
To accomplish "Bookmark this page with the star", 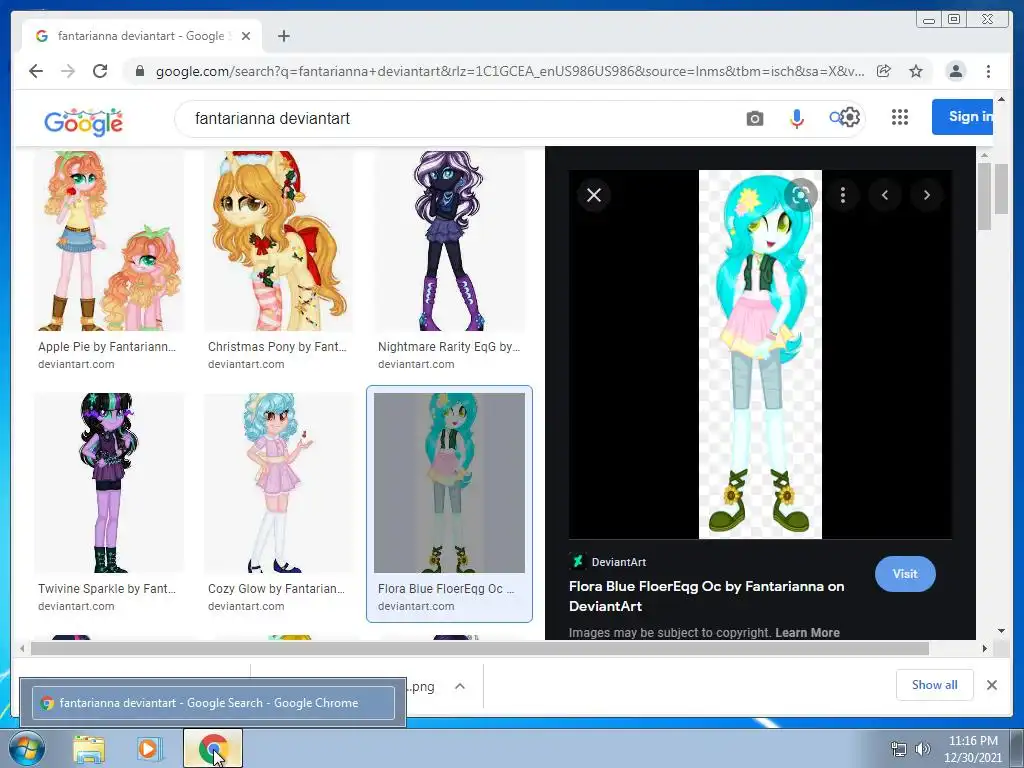I will [x=916, y=71].
